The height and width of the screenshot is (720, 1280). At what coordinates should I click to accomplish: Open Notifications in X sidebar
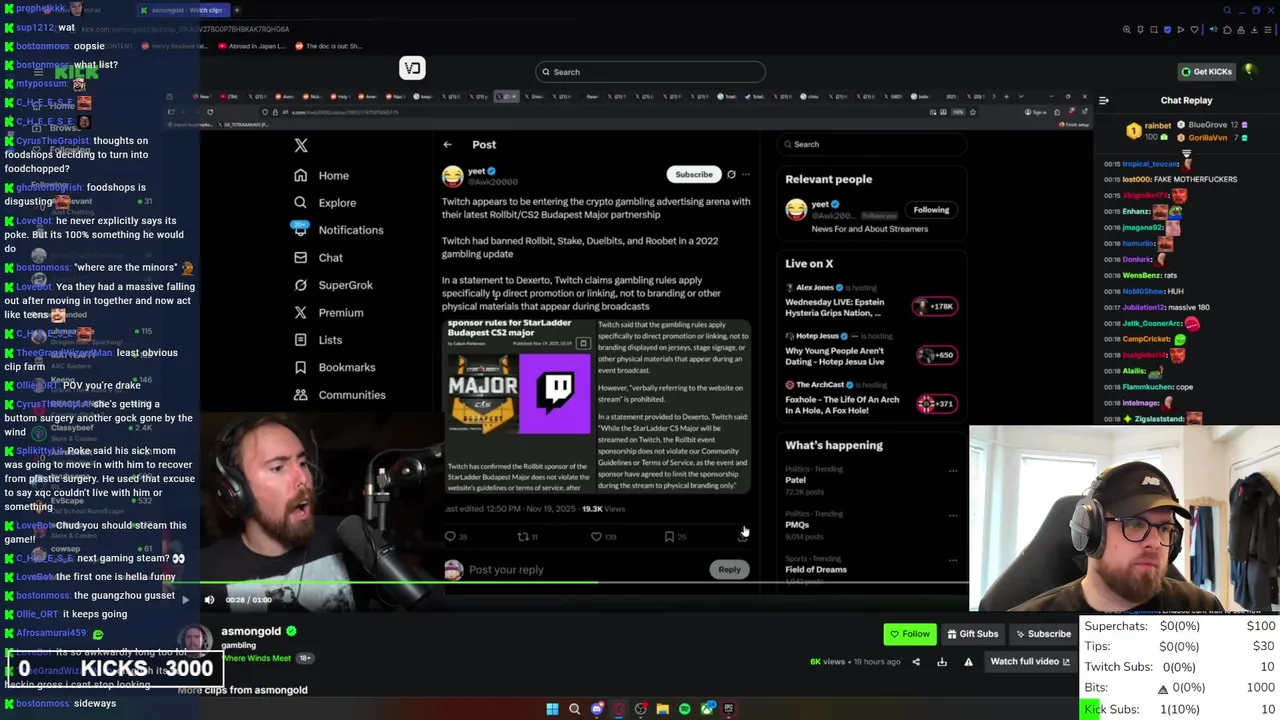click(338, 229)
